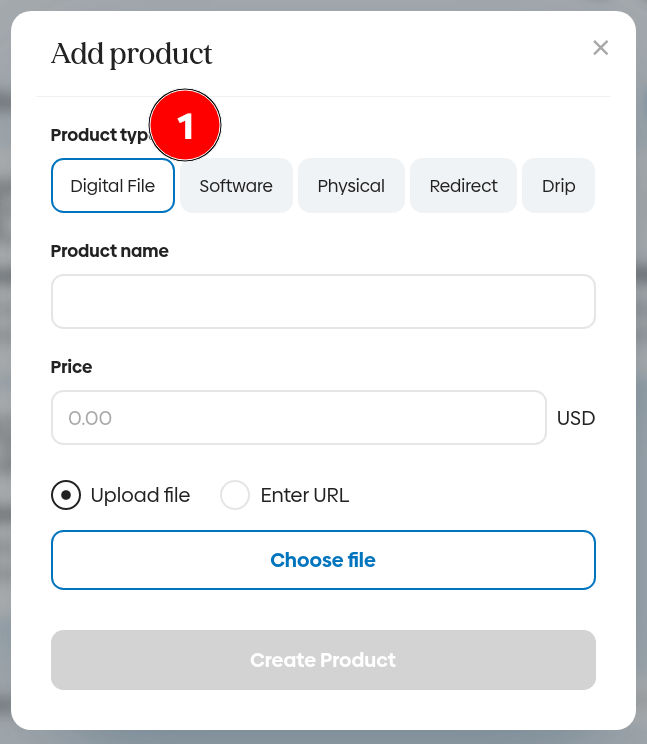Click the red step 1 badge
The height and width of the screenshot is (744, 647).
(185, 125)
